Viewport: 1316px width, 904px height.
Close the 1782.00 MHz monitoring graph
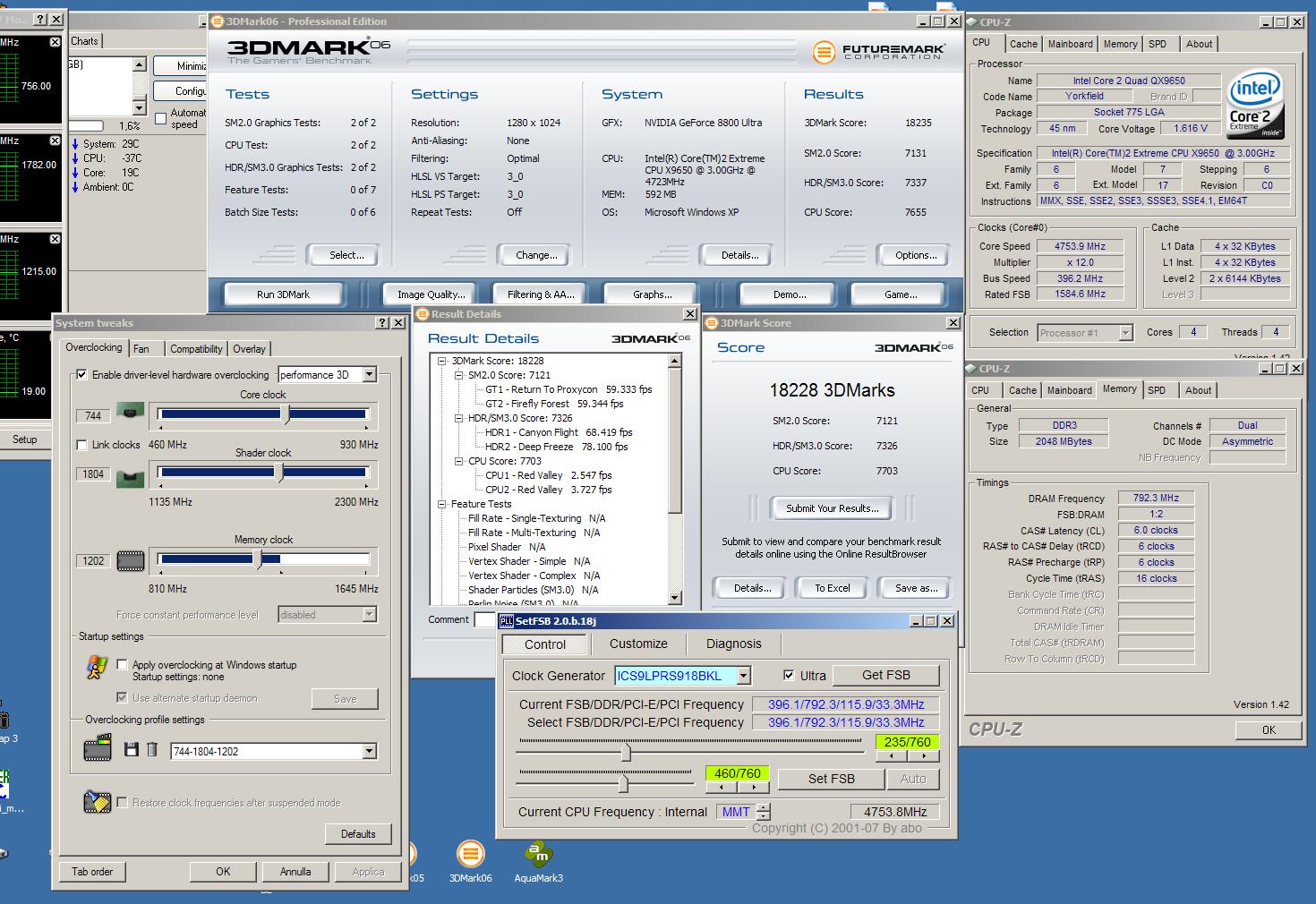pyautogui.click(x=55, y=141)
